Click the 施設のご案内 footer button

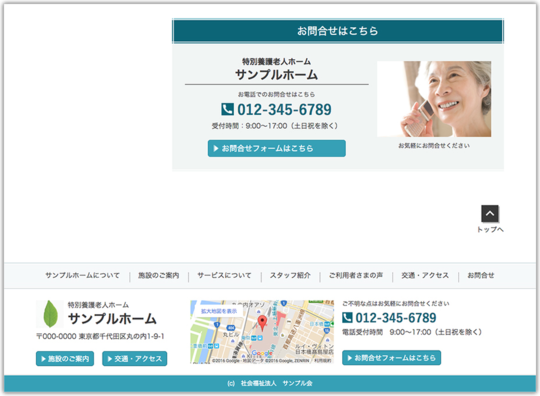[x=65, y=359]
